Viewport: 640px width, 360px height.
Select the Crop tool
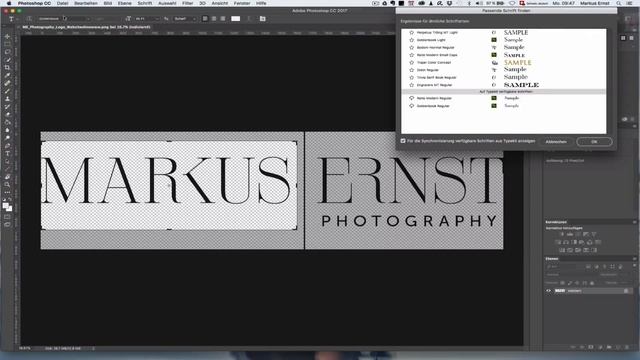pos(7,67)
